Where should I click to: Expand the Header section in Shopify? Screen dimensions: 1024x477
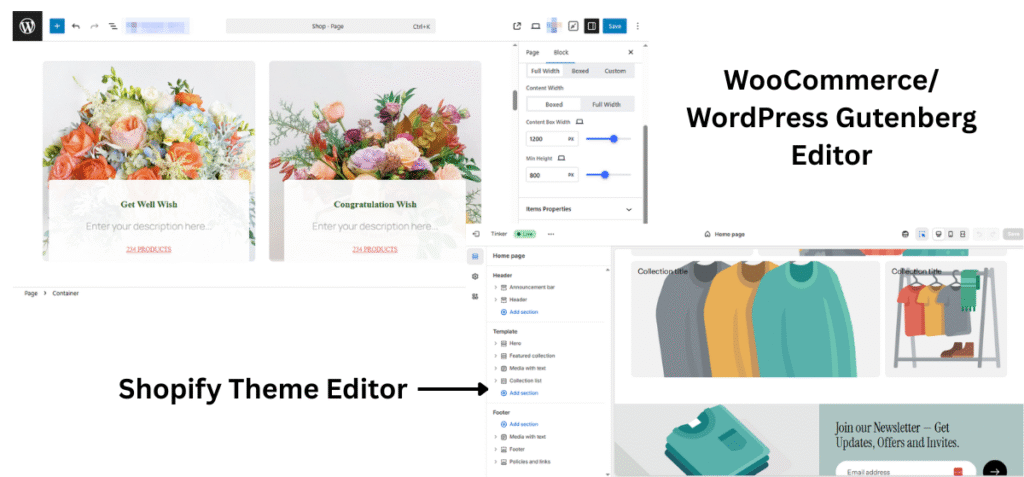[x=496, y=299]
